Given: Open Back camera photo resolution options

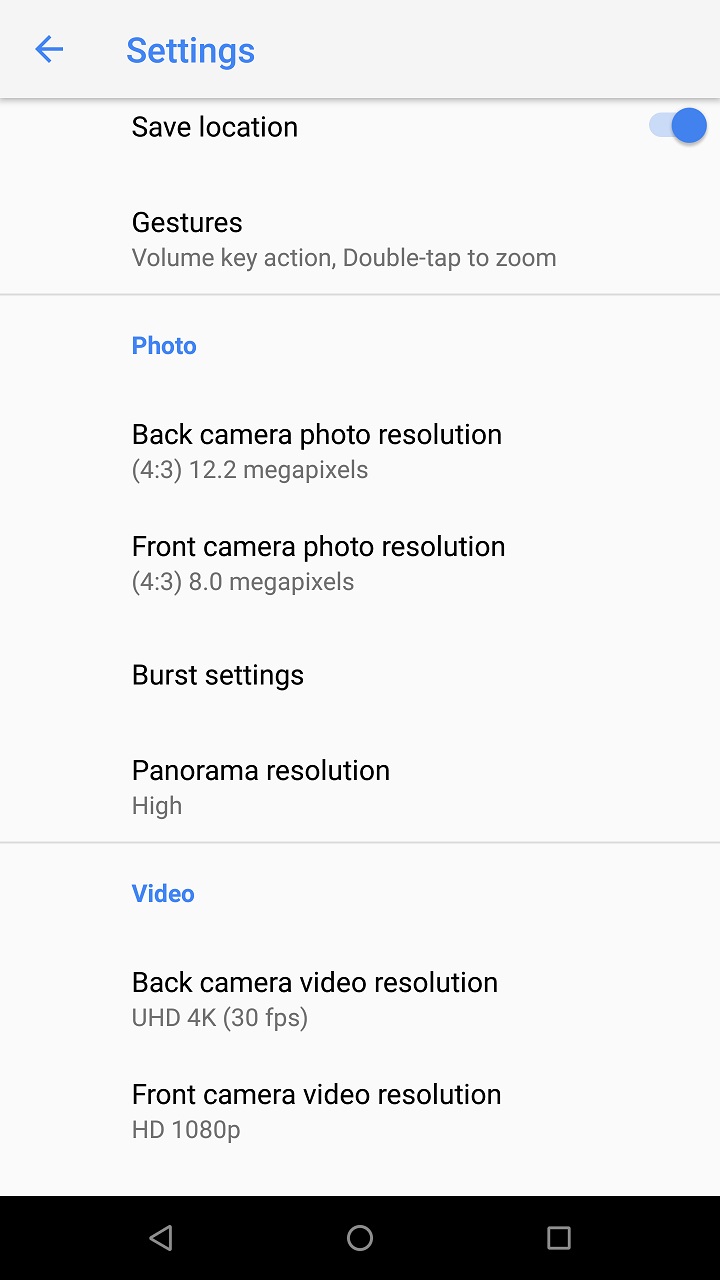Looking at the screenshot, I should click(x=360, y=451).
